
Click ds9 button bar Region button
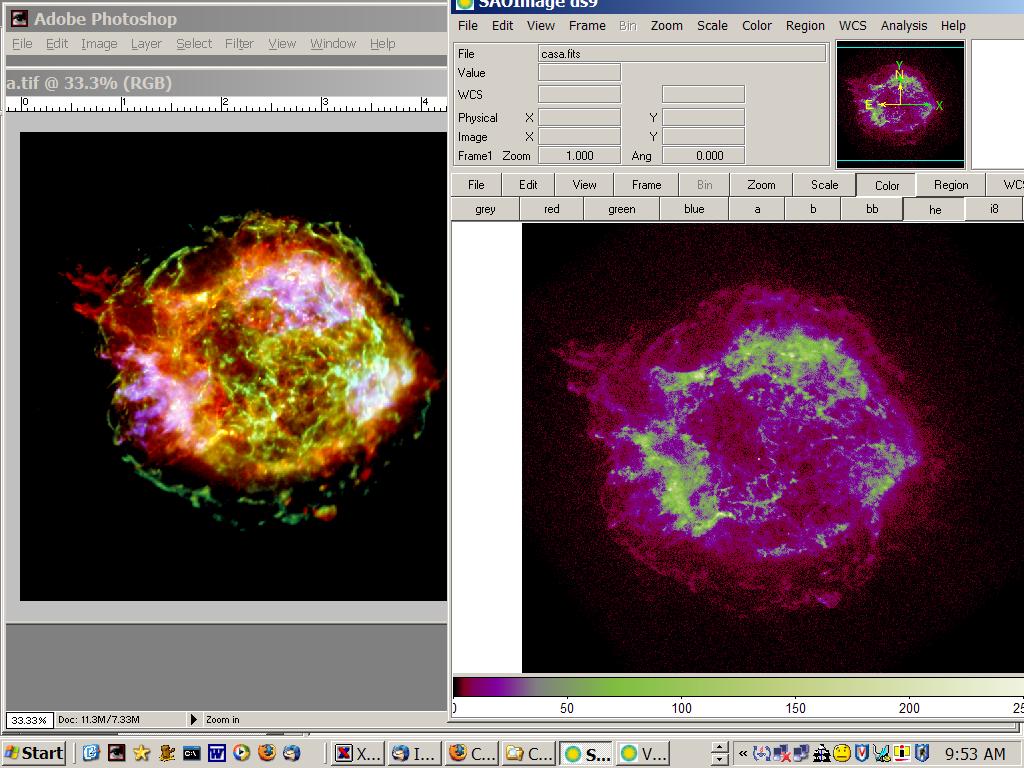951,185
